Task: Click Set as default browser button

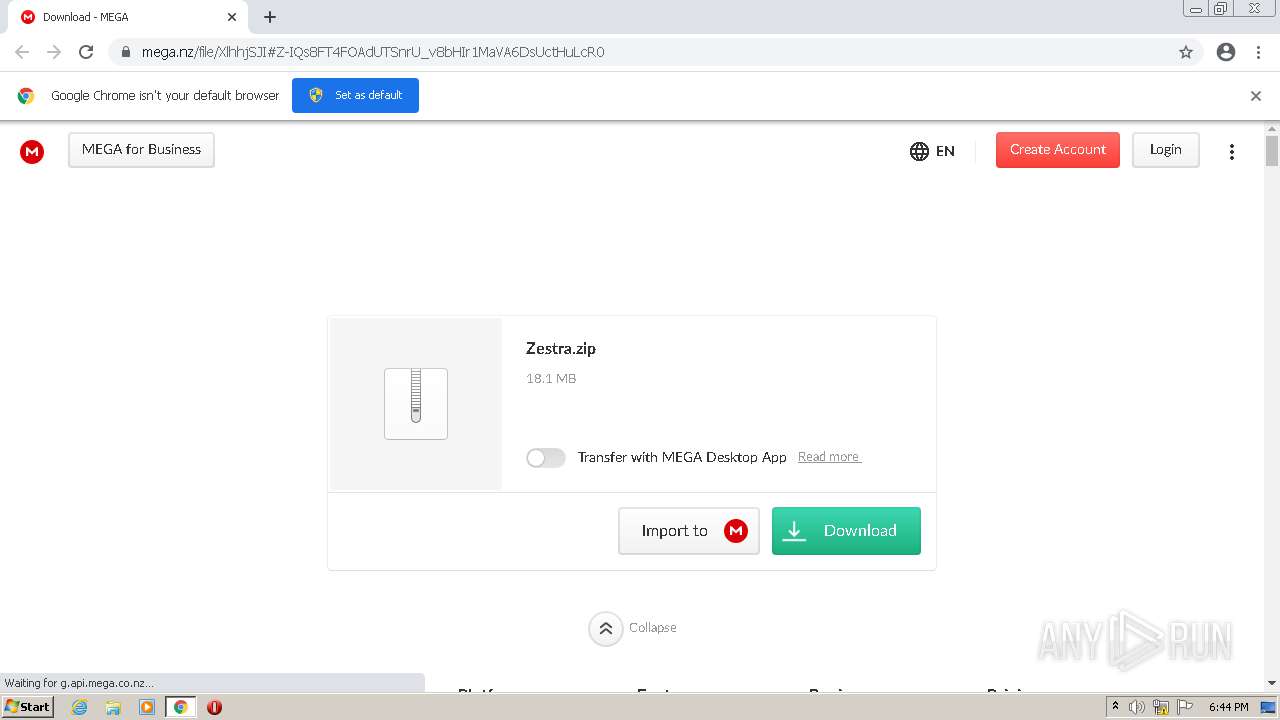Action: click(x=355, y=95)
